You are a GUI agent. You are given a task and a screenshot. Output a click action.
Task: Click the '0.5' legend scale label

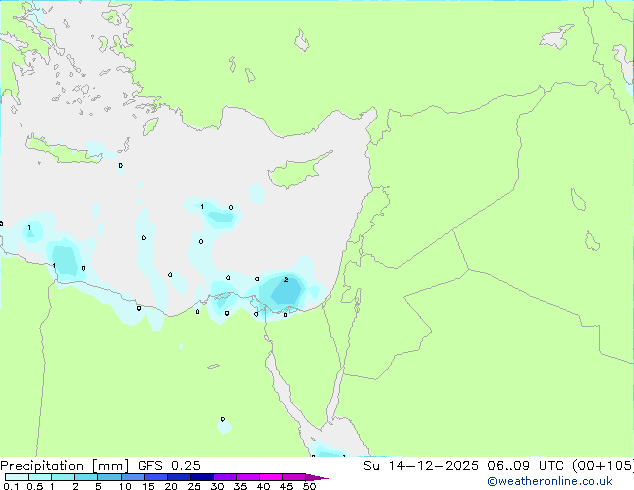34,486
